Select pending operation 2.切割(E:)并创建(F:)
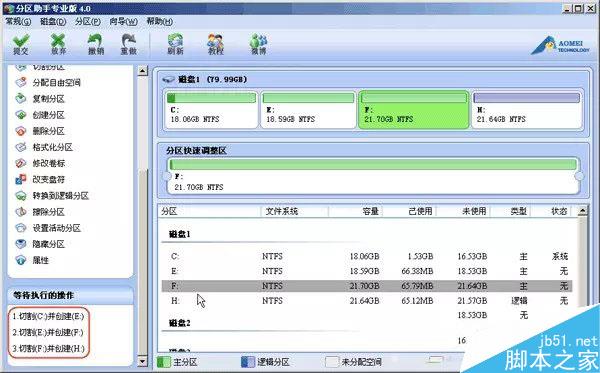600x373 pixels. click(48, 332)
